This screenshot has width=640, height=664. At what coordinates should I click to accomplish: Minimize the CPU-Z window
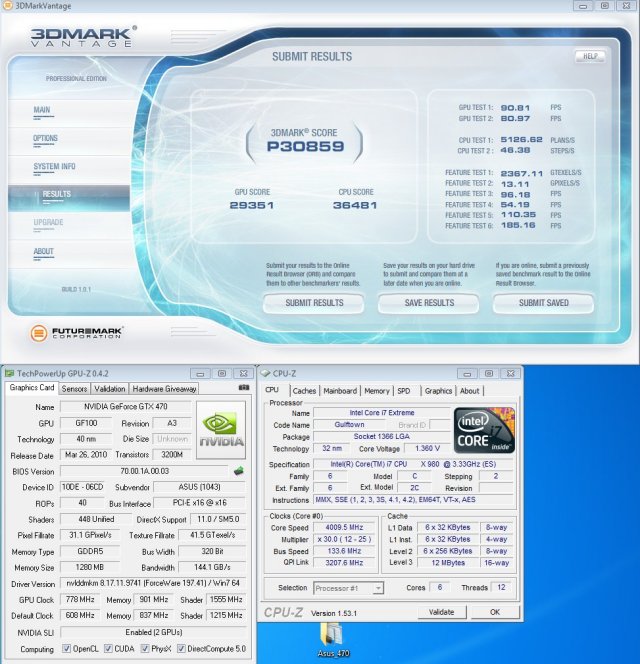(x=467, y=374)
